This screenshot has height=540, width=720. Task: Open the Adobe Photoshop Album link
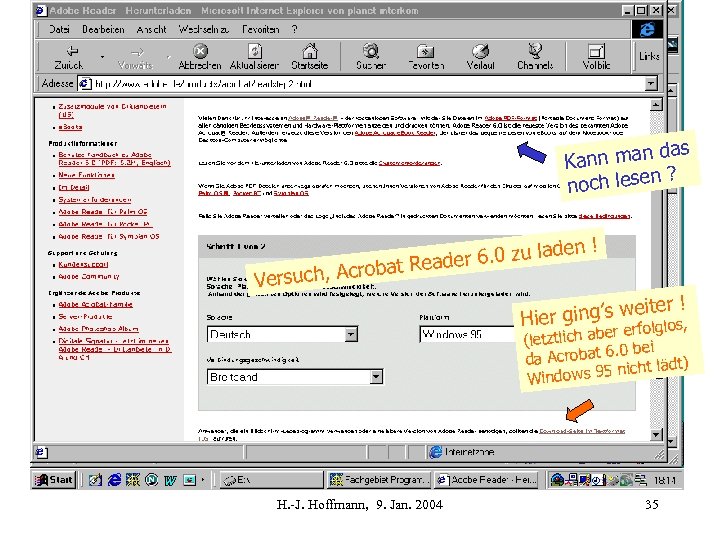coord(98,329)
